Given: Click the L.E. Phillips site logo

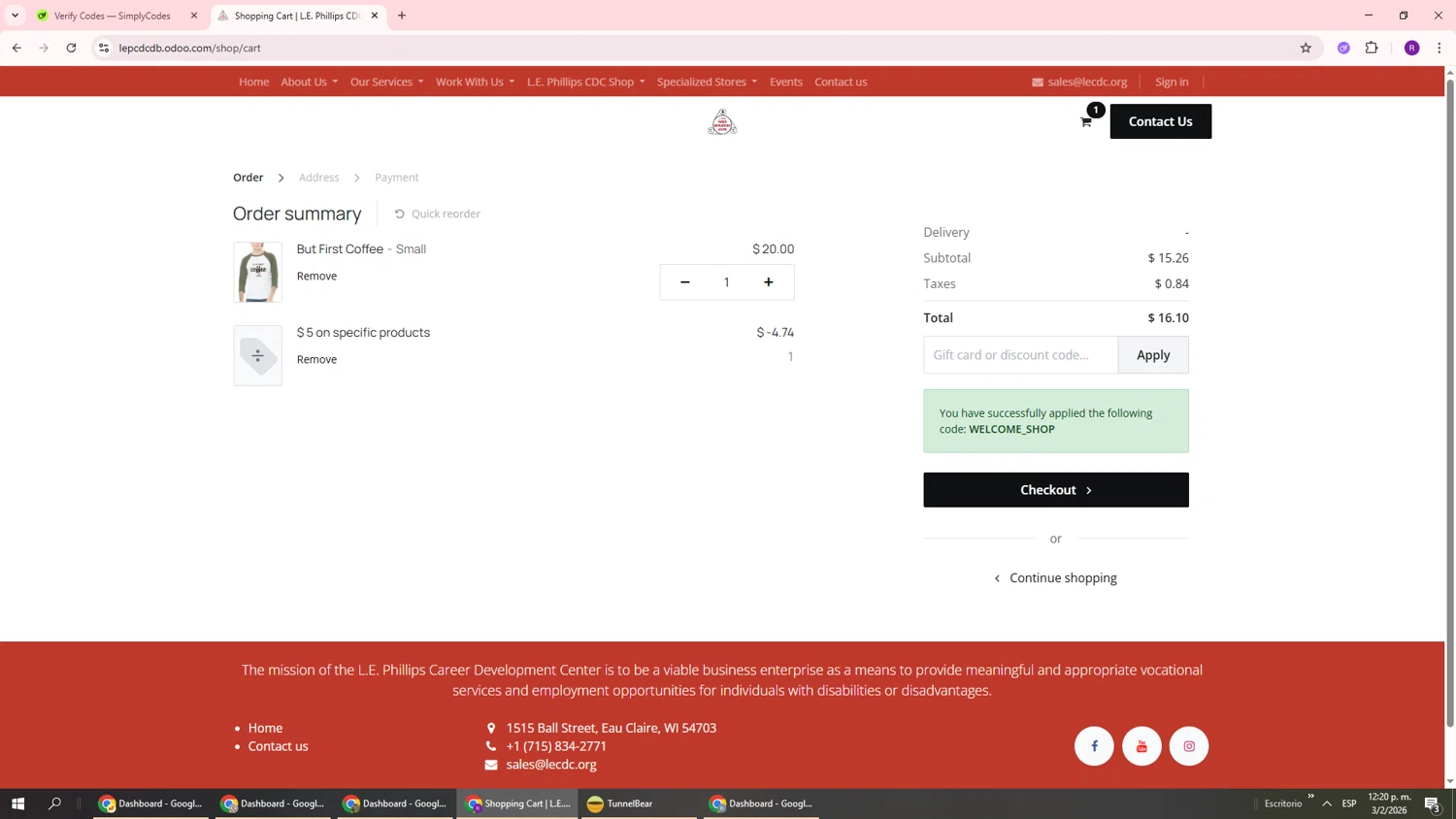Looking at the screenshot, I should click(x=722, y=121).
